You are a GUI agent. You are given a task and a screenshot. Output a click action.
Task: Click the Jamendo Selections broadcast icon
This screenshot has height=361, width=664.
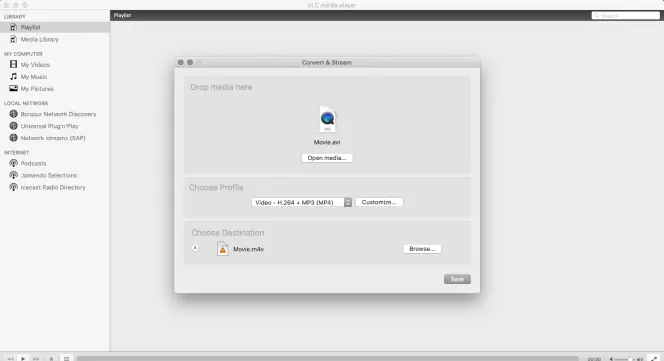pos(14,175)
